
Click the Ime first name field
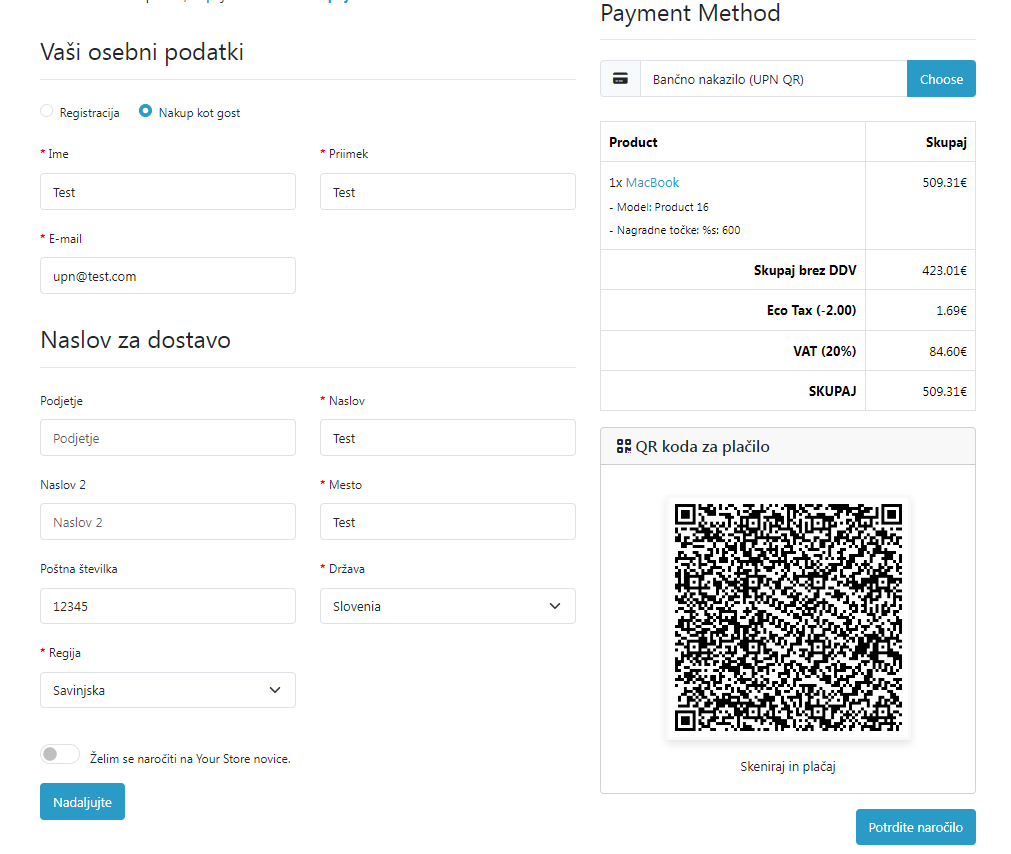167,192
